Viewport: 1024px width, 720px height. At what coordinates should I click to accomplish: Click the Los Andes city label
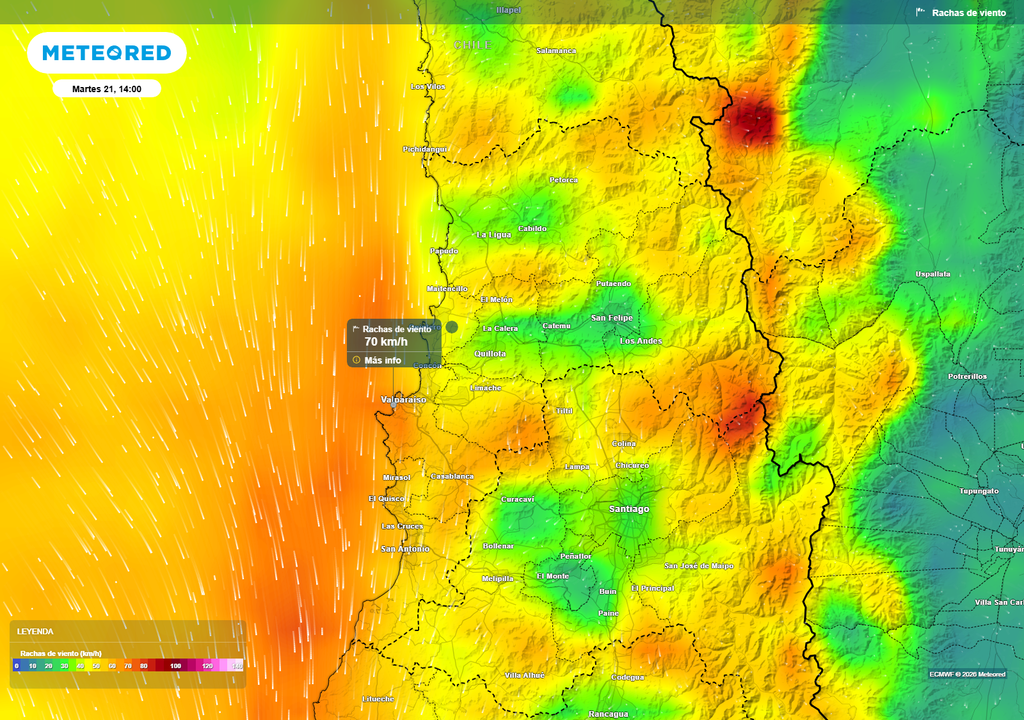pyautogui.click(x=641, y=341)
